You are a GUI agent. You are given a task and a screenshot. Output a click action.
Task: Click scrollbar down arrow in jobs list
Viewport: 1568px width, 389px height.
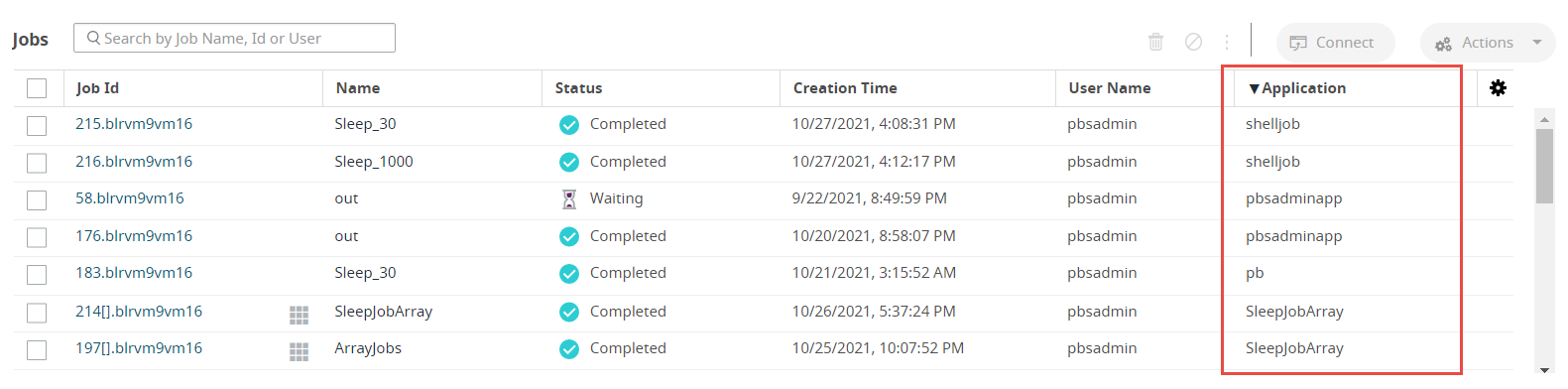1544,370
